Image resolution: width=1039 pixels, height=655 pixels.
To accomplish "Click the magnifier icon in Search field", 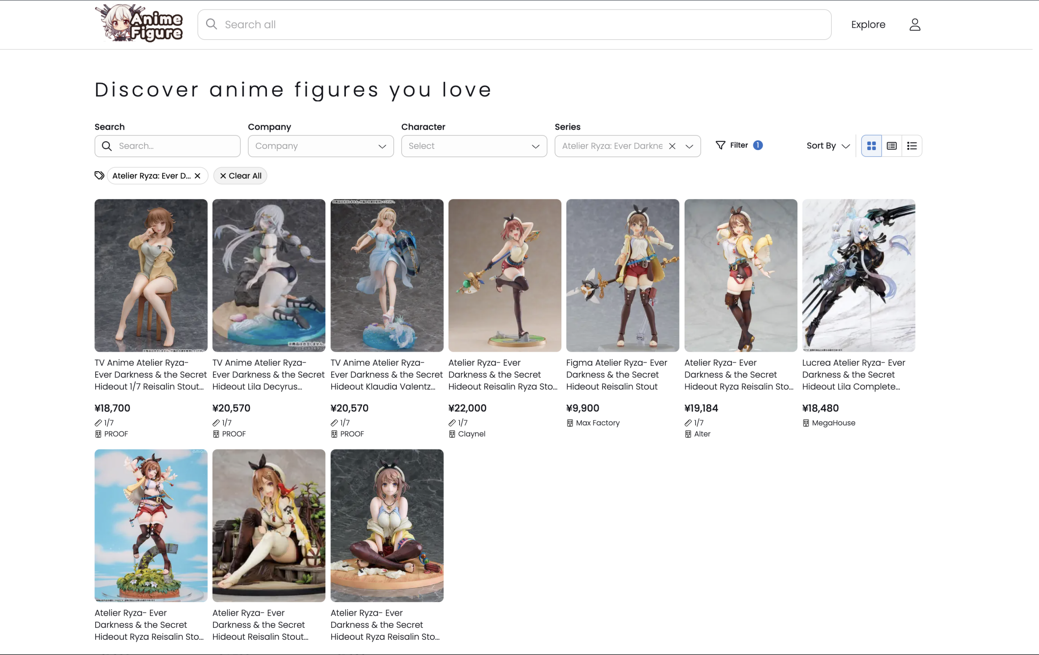I will [x=107, y=146].
